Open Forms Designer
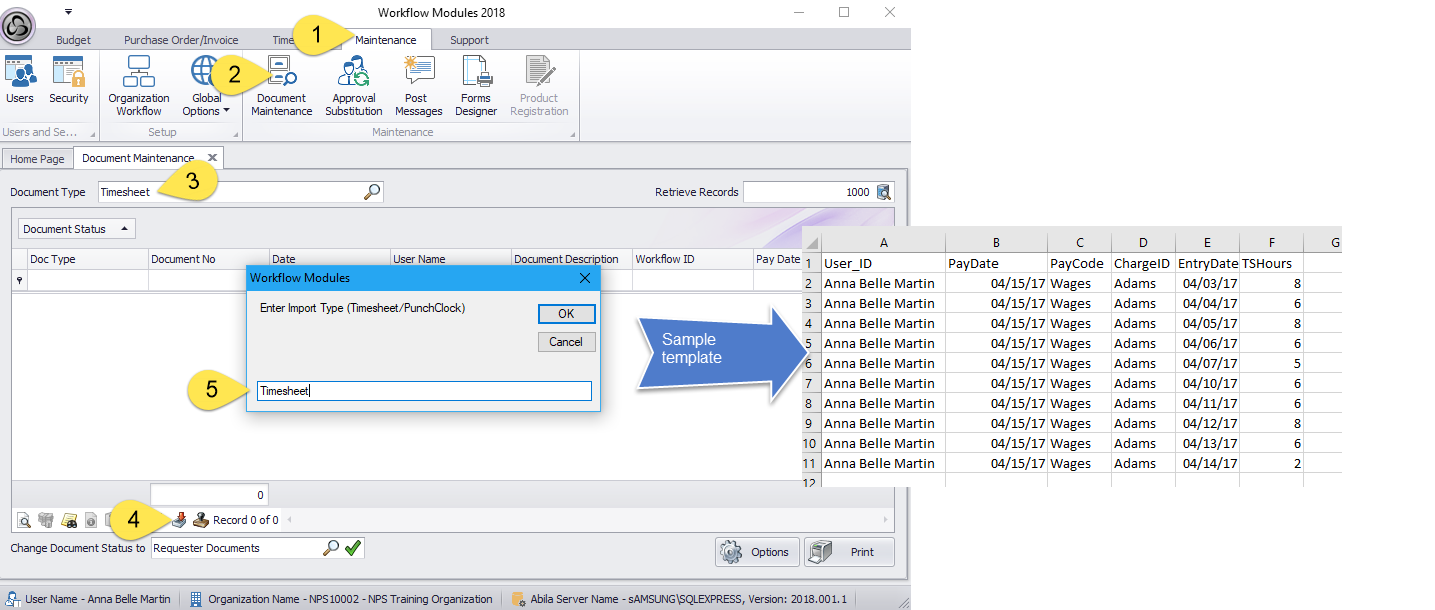The height and width of the screenshot is (610, 1435). click(476, 86)
